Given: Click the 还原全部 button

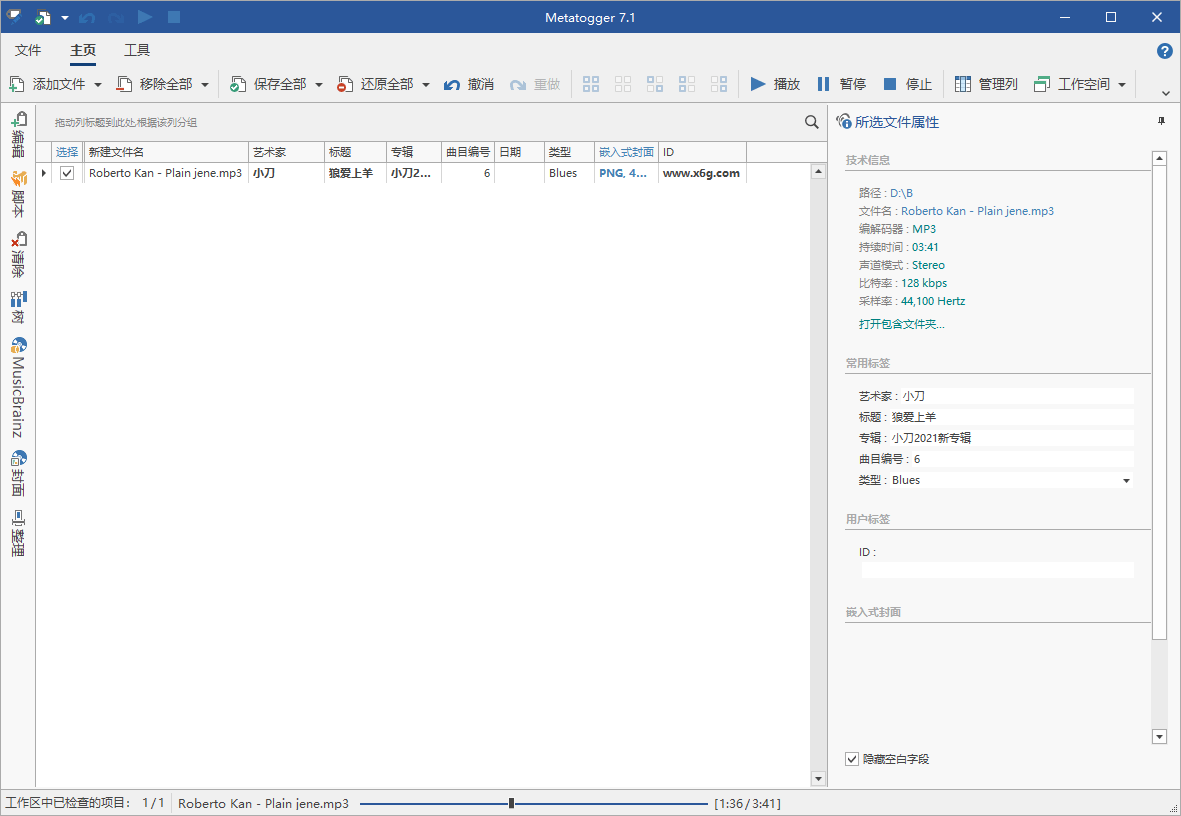Looking at the screenshot, I should 376,84.
